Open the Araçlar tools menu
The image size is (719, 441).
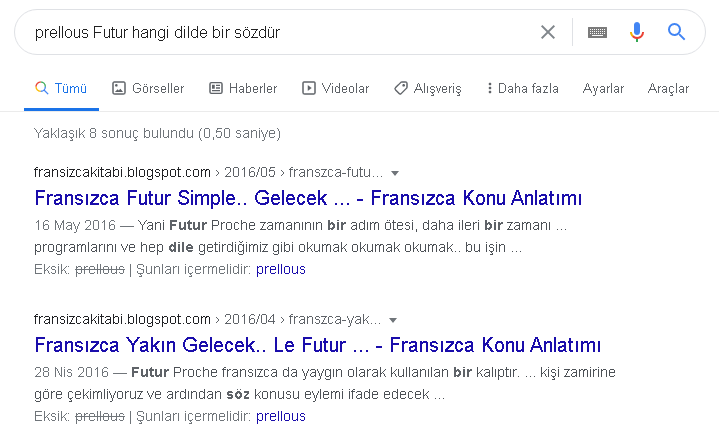point(668,88)
